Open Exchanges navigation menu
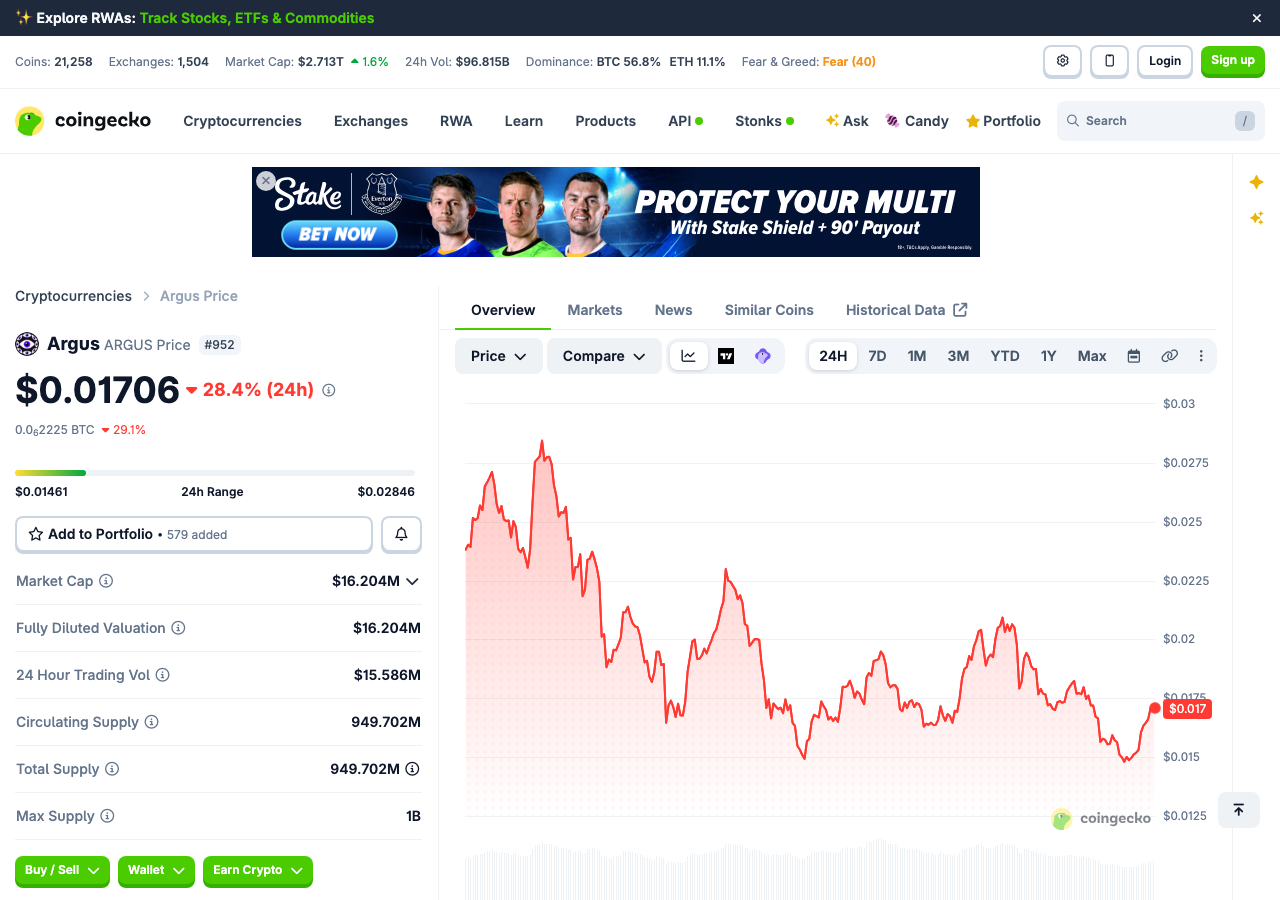 pyautogui.click(x=371, y=121)
